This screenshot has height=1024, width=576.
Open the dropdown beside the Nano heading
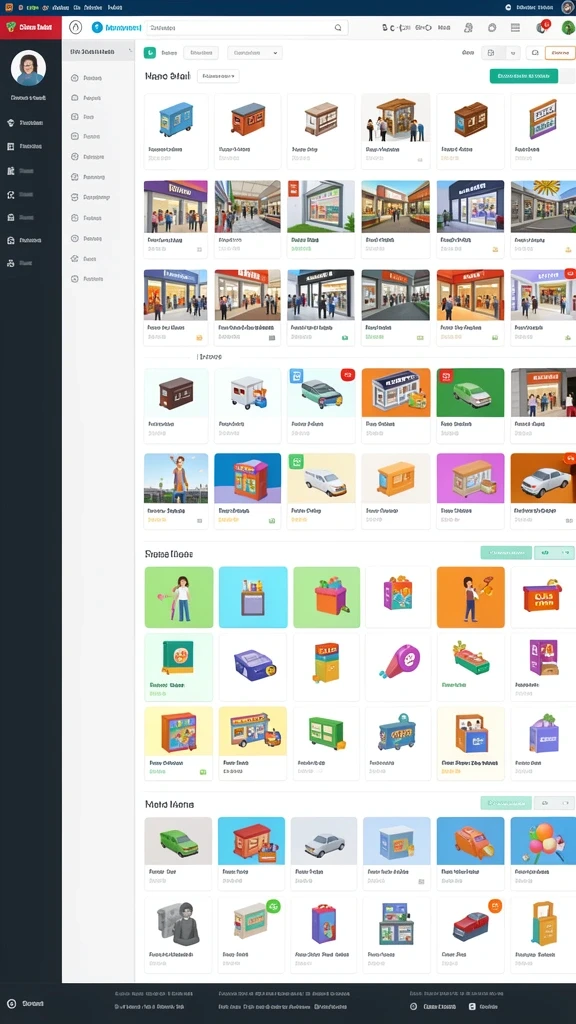coord(218,76)
